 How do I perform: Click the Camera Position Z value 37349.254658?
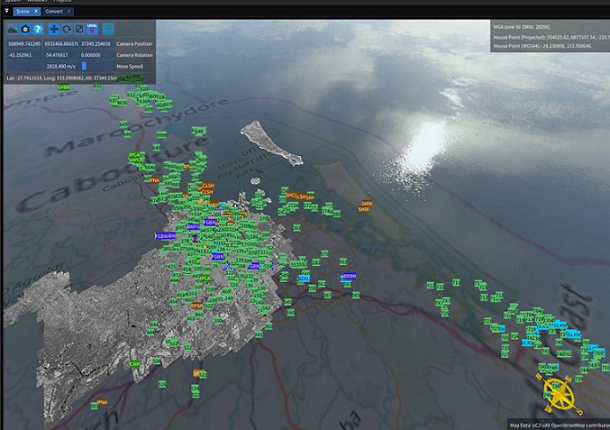click(x=96, y=44)
